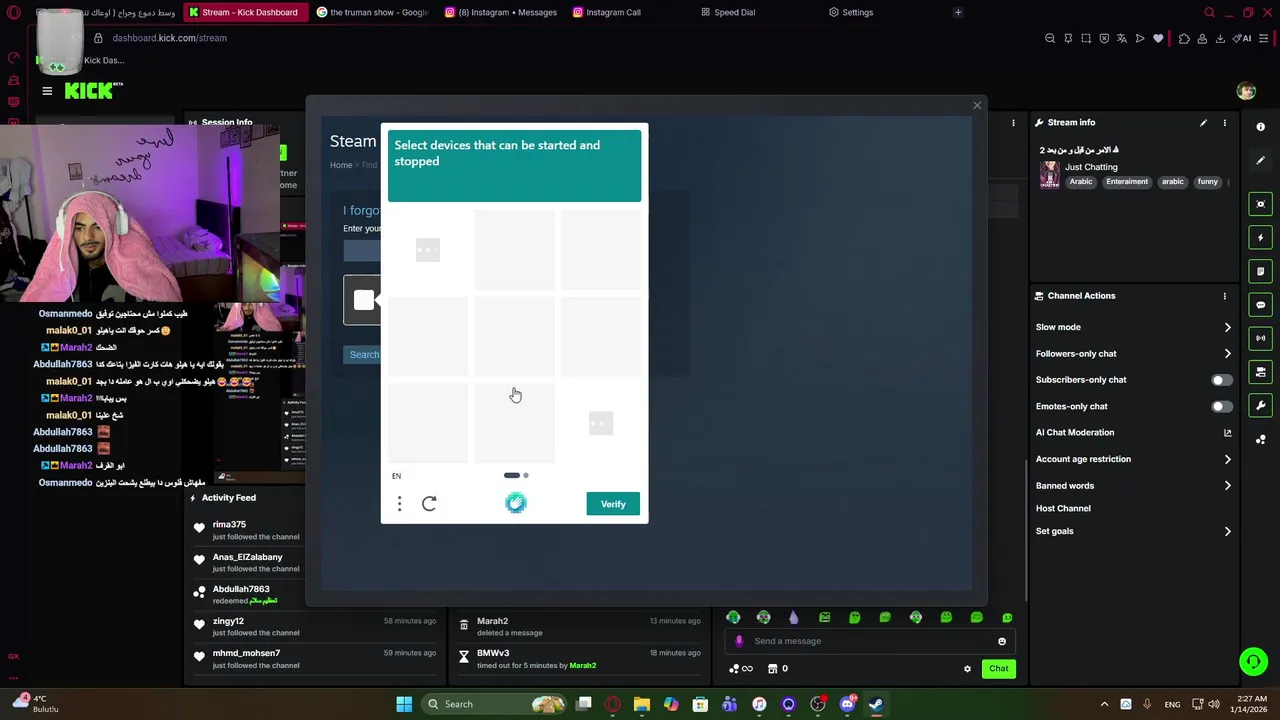Expand Banned words settings
The width and height of the screenshot is (1280, 720).
1133,486
